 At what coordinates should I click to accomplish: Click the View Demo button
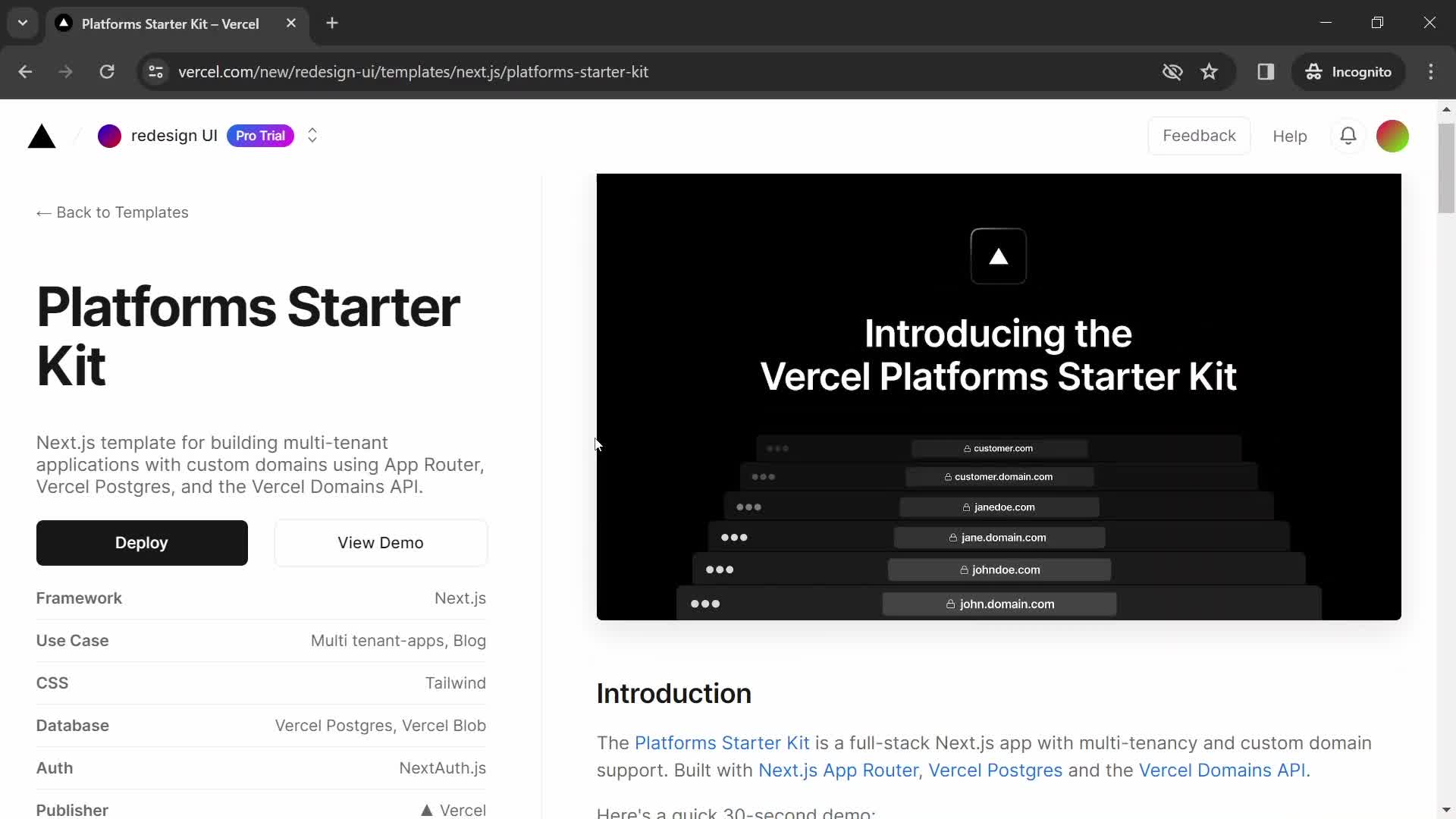[x=381, y=542]
